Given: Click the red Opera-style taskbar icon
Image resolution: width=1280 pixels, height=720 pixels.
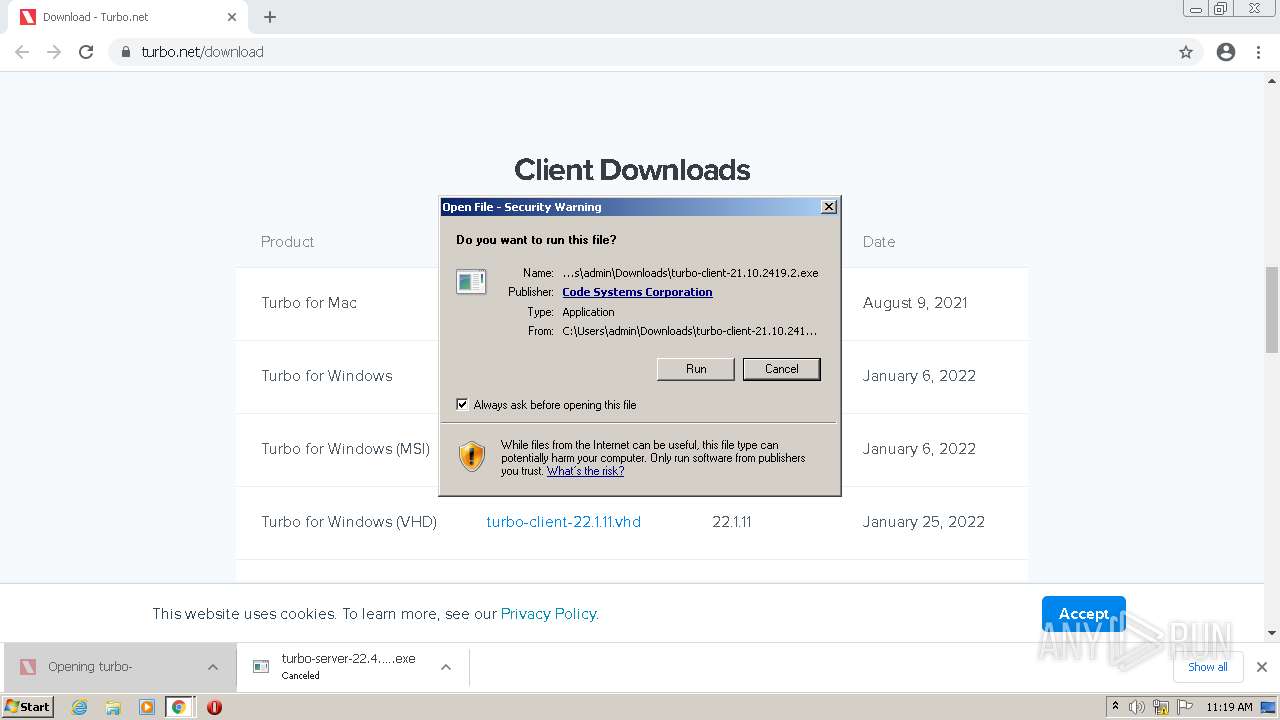Looking at the screenshot, I should 214,707.
